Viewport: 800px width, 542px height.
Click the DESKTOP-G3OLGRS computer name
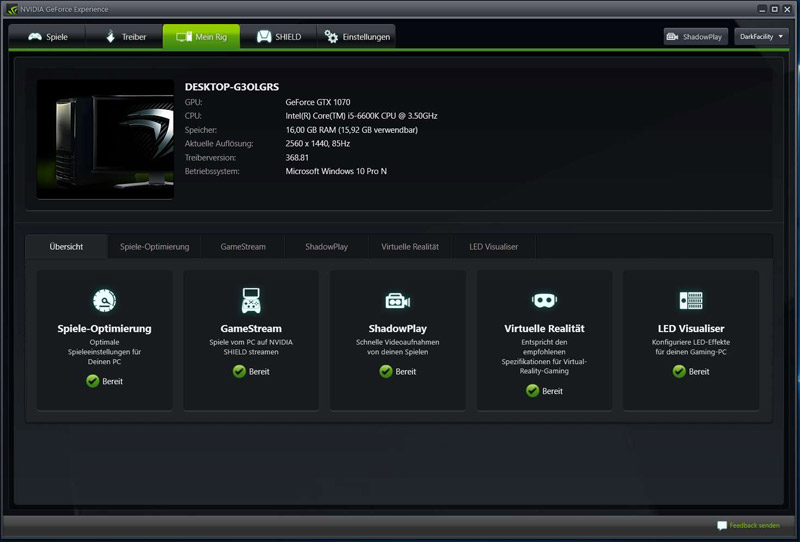tap(232, 87)
